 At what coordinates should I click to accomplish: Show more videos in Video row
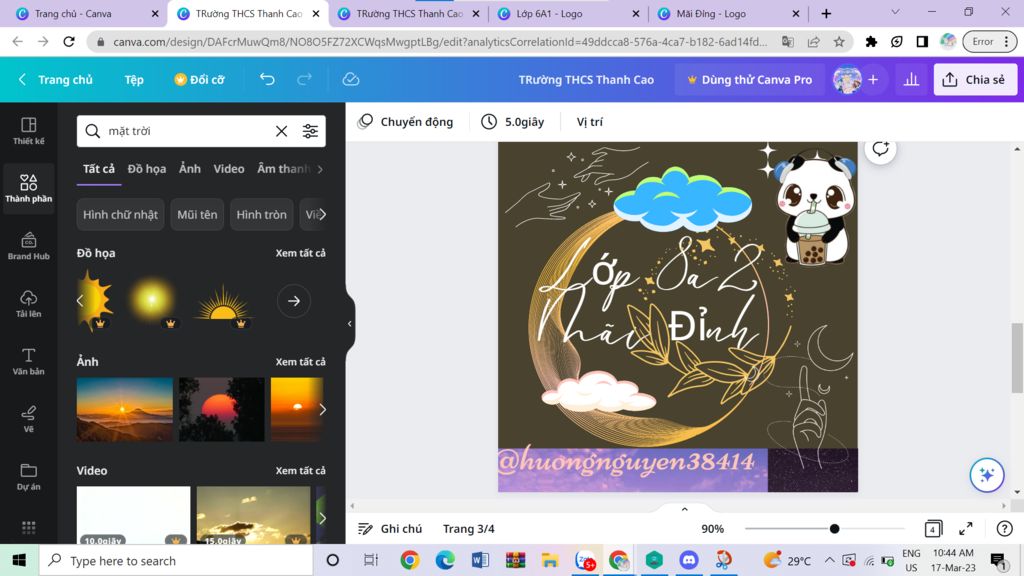[323, 518]
